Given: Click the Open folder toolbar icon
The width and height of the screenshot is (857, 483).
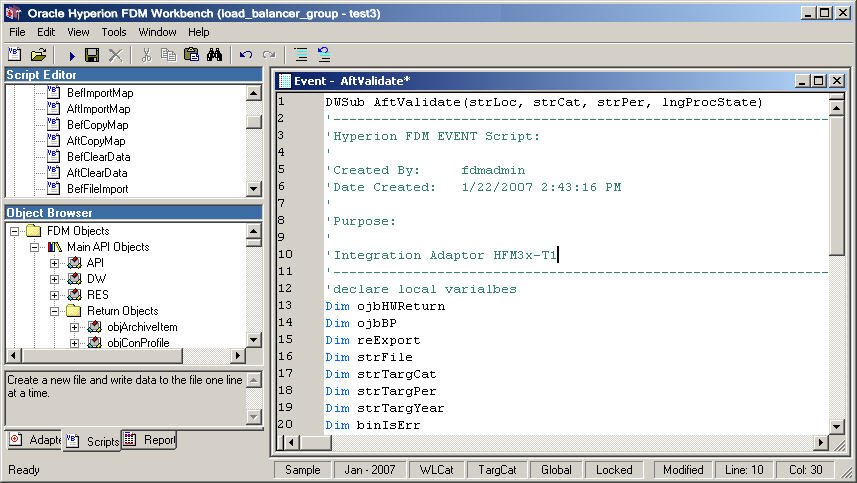Looking at the screenshot, I should (x=38, y=54).
